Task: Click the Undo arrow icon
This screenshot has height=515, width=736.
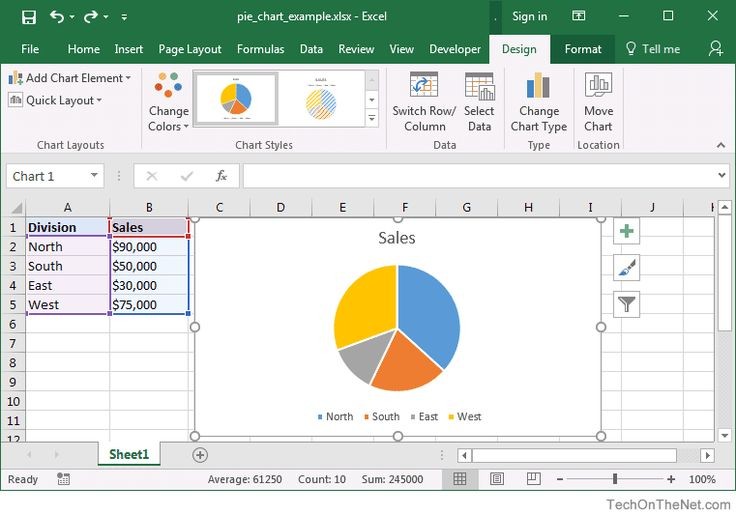Action: pos(57,17)
